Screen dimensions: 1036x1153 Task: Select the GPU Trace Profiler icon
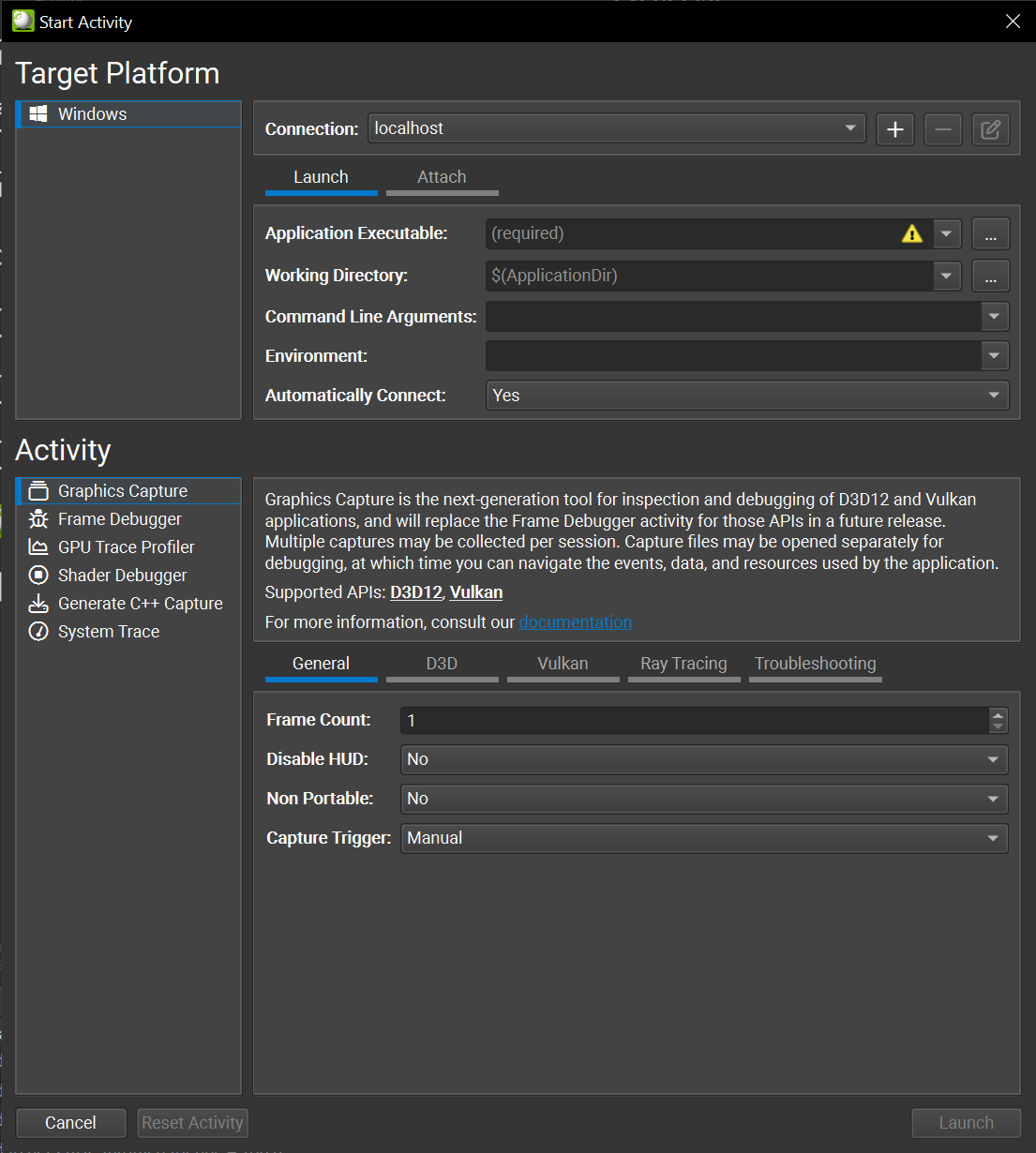38,547
